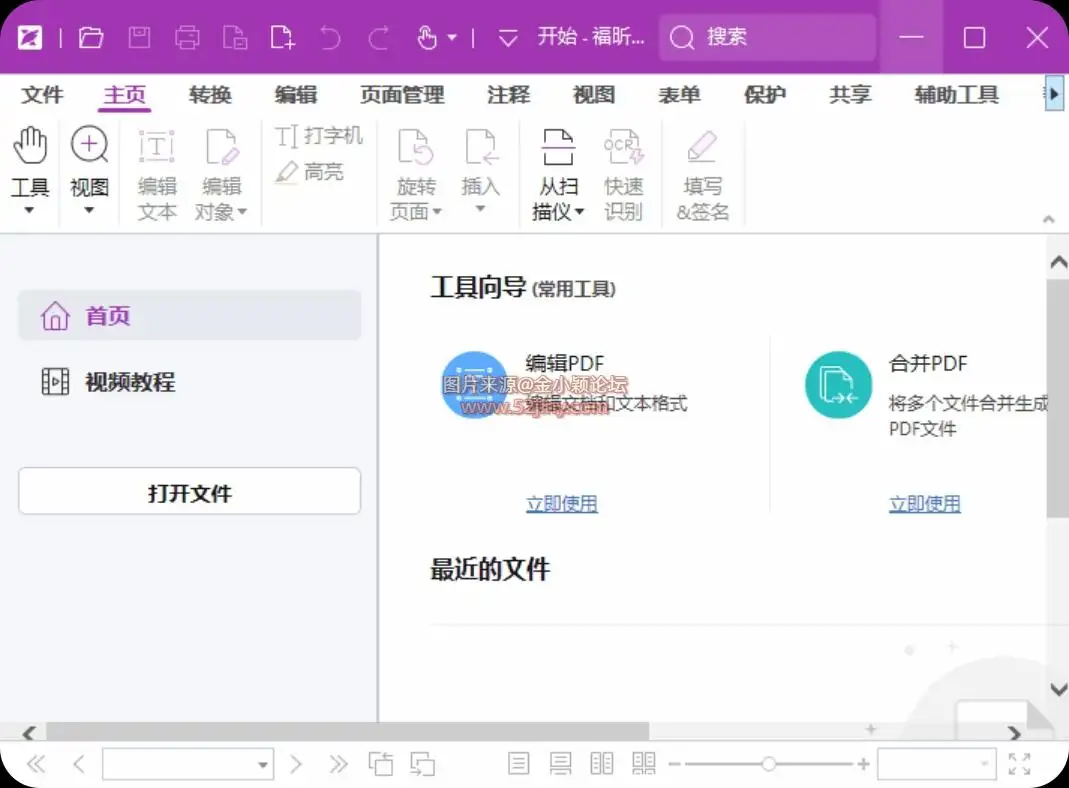The width and height of the screenshot is (1069, 788).
Task: Click 立即使用 link under 合并PDF
Action: [x=924, y=504]
